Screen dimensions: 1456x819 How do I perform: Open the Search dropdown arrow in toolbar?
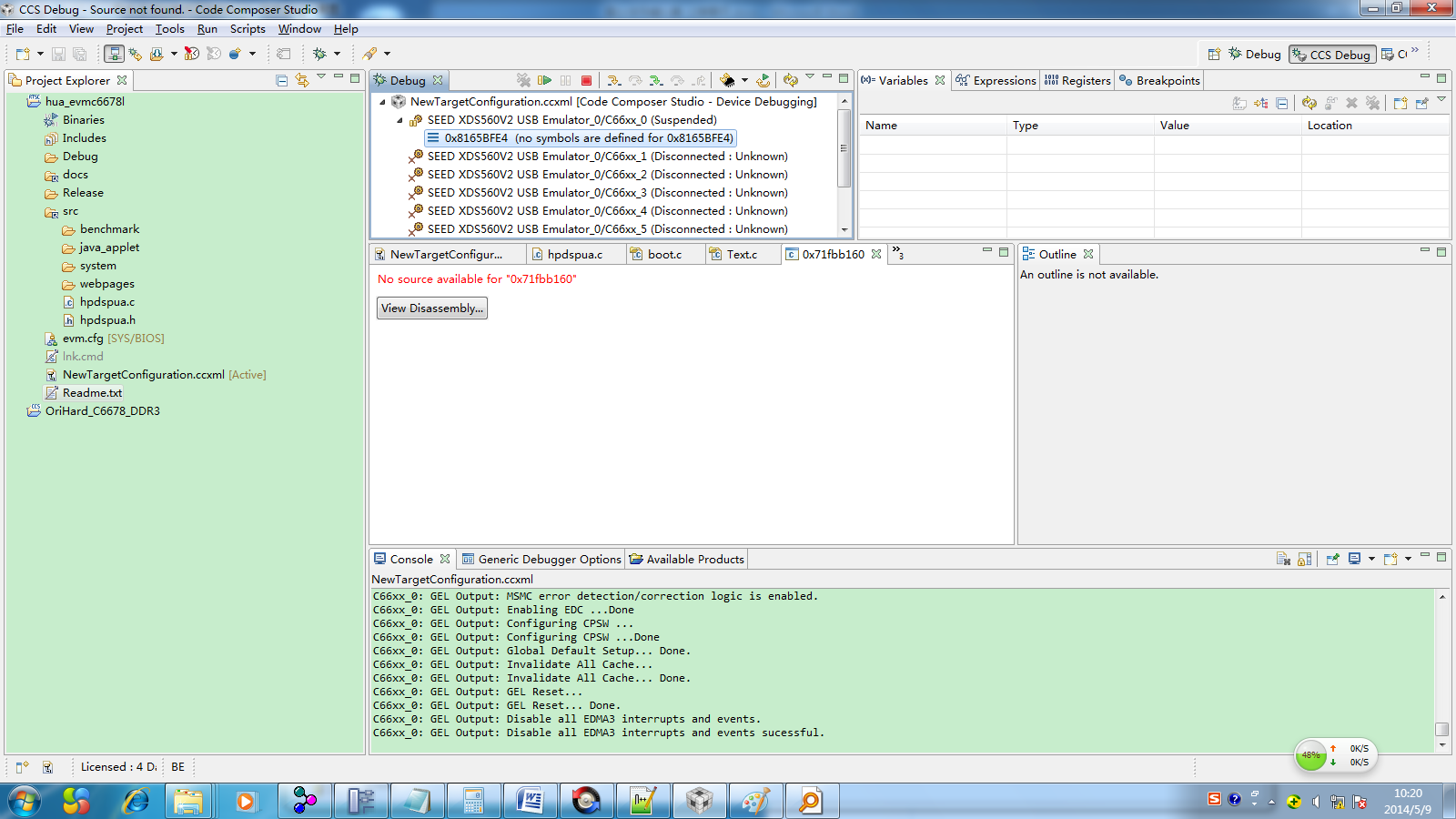387,54
